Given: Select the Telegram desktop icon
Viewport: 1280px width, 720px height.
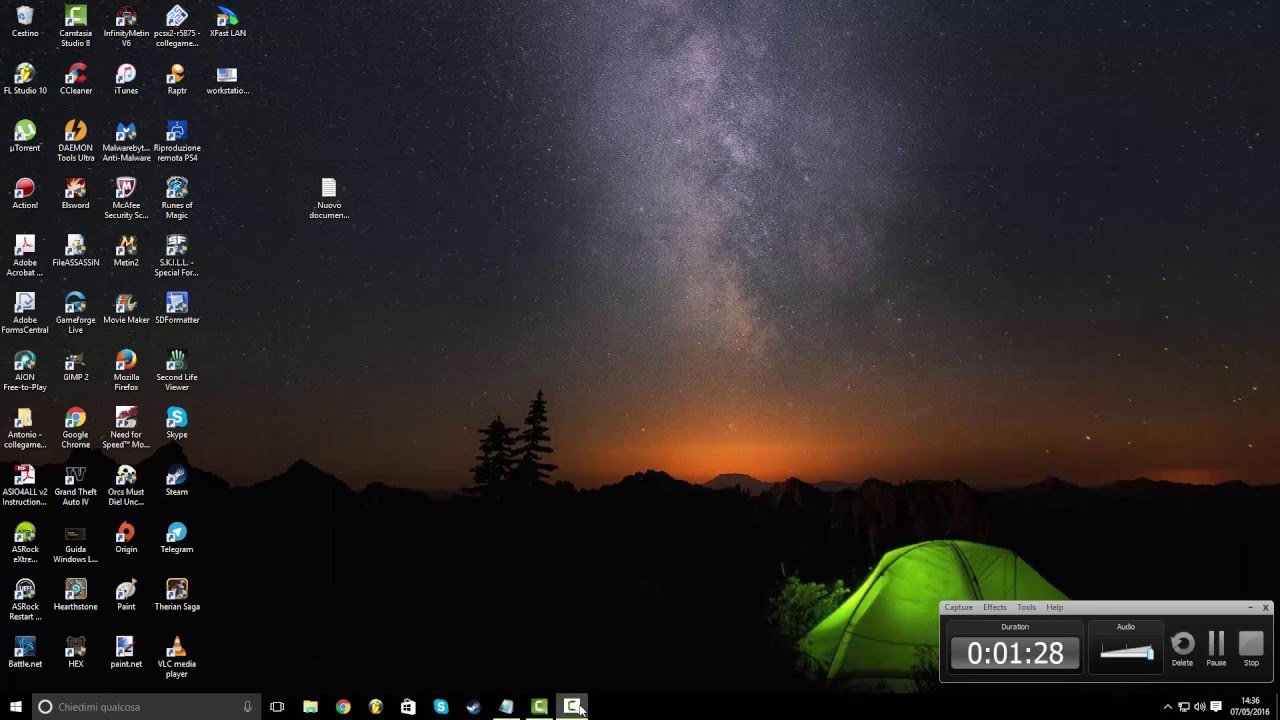Looking at the screenshot, I should [x=177, y=538].
